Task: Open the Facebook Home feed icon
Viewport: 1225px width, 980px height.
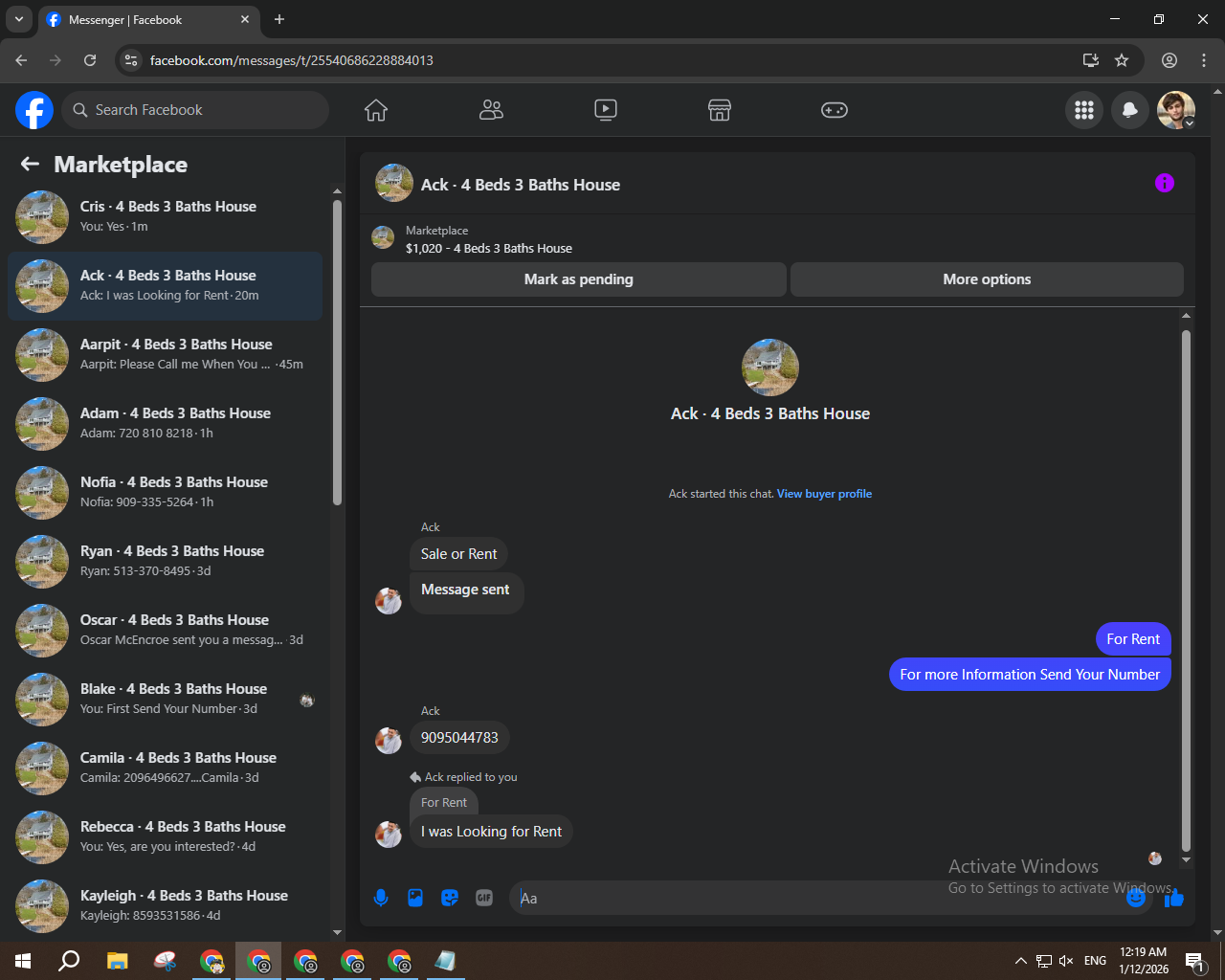Action: pos(376,110)
